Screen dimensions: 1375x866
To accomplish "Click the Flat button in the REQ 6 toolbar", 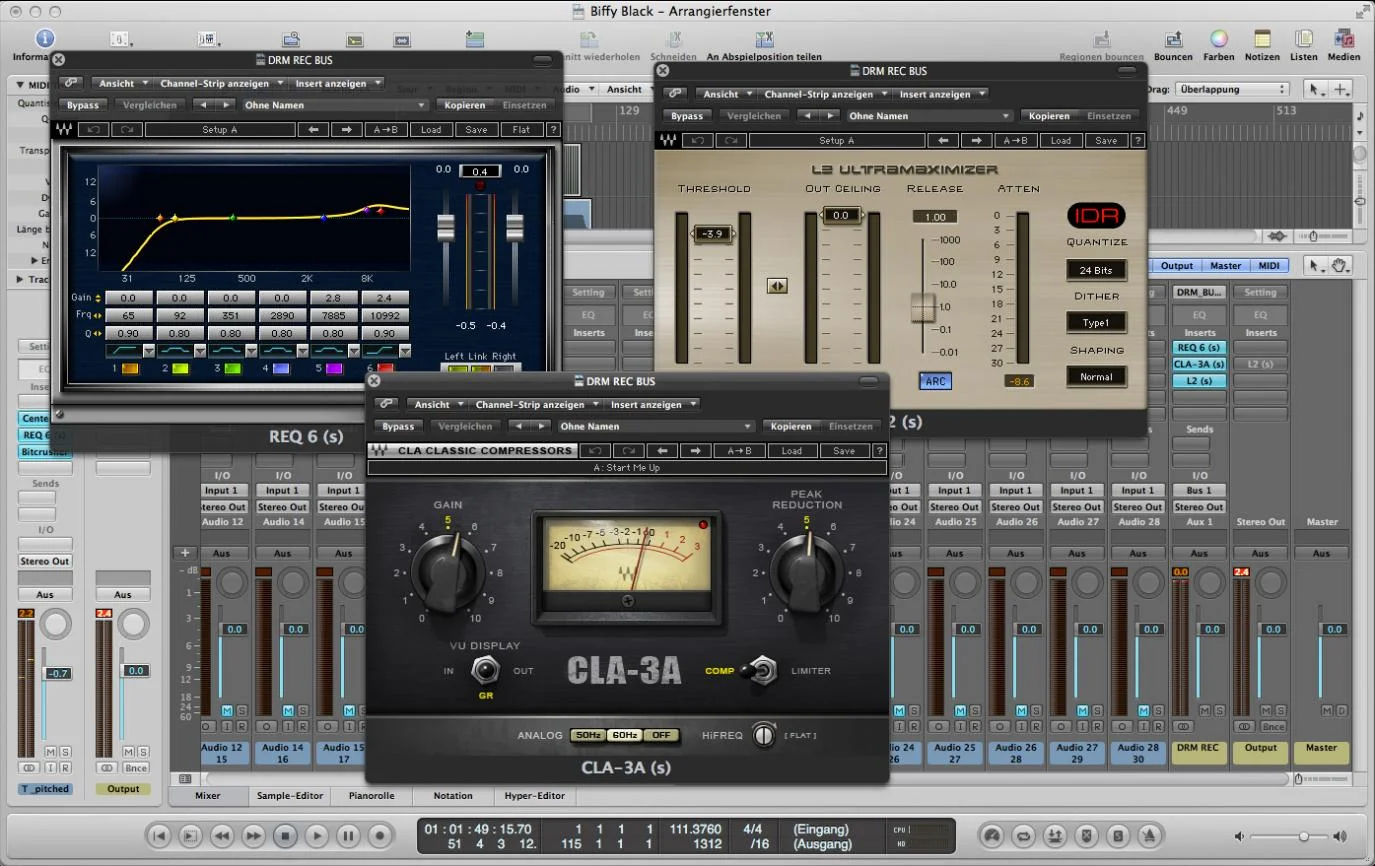I will [521, 130].
